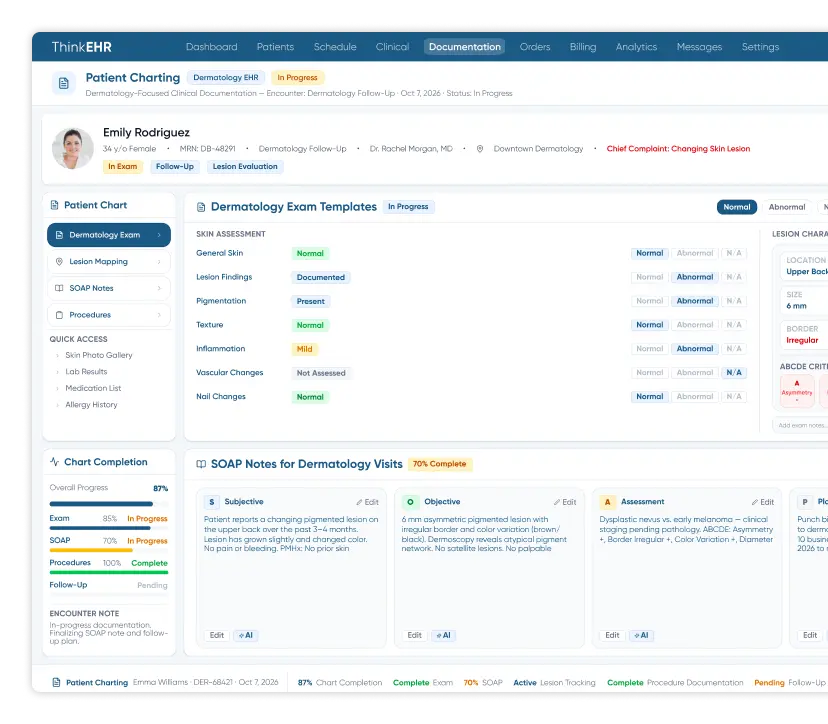Click the pencil Edit icon on Assessment card
The image size is (828, 724).
point(755,502)
